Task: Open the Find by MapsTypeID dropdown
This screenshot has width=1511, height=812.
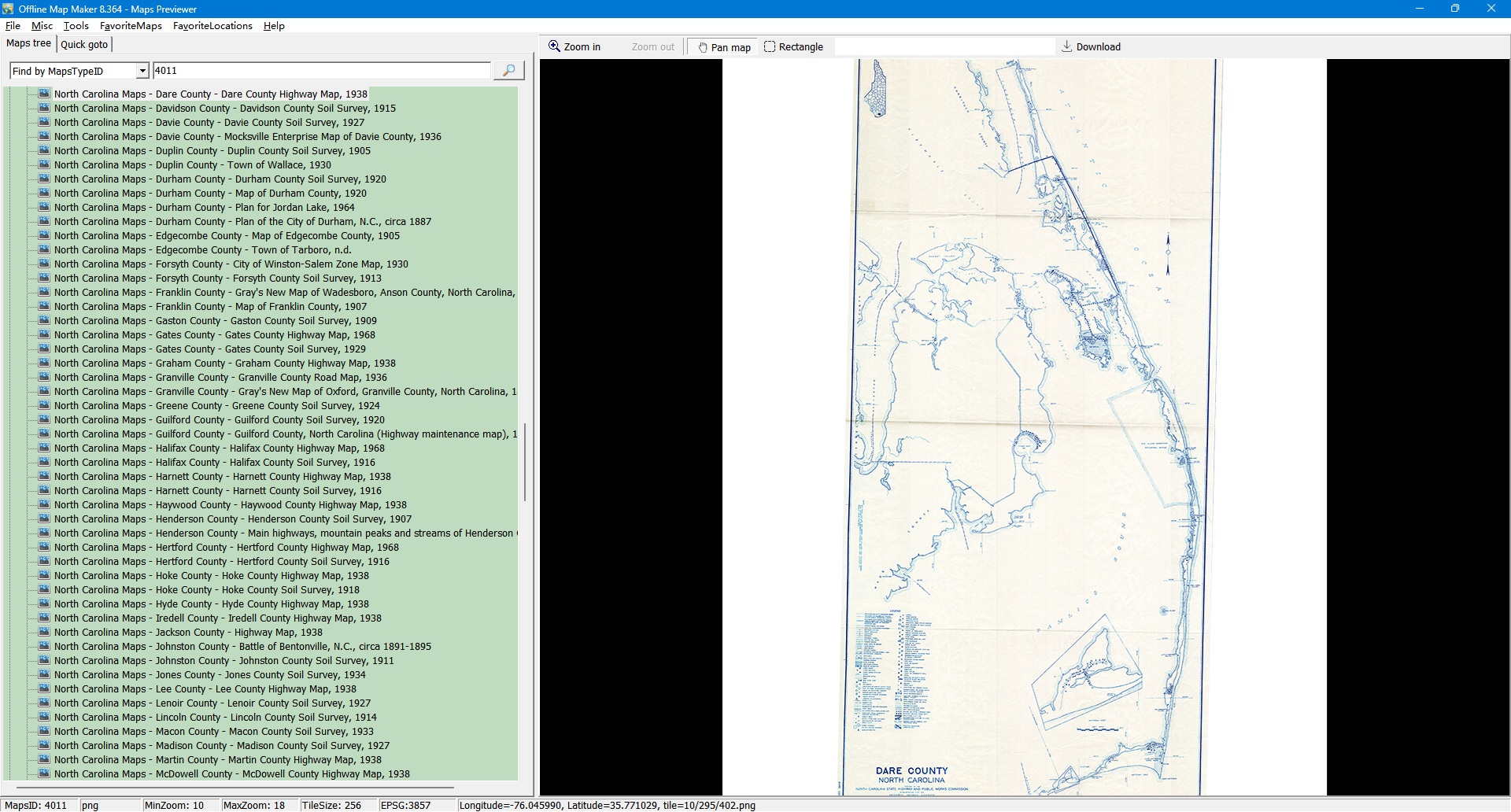Action: [x=142, y=71]
